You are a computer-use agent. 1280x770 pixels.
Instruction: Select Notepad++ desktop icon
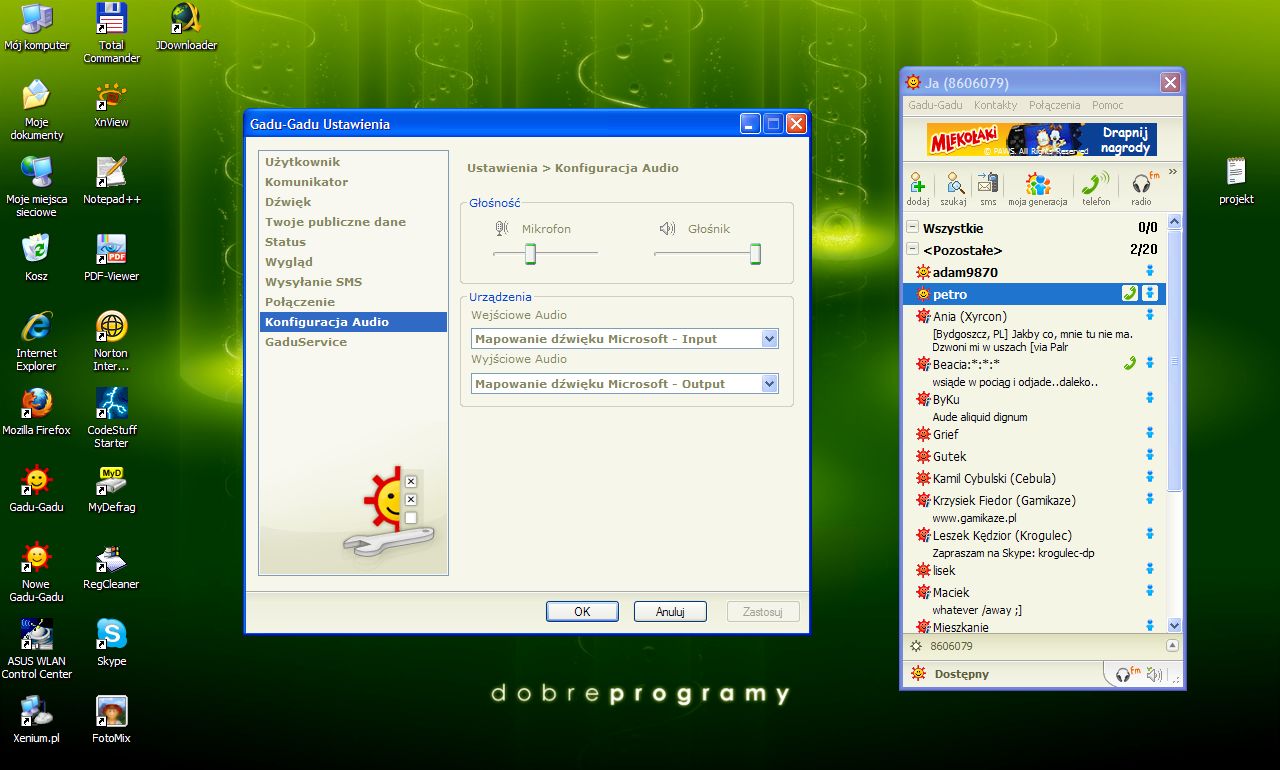[111, 181]
